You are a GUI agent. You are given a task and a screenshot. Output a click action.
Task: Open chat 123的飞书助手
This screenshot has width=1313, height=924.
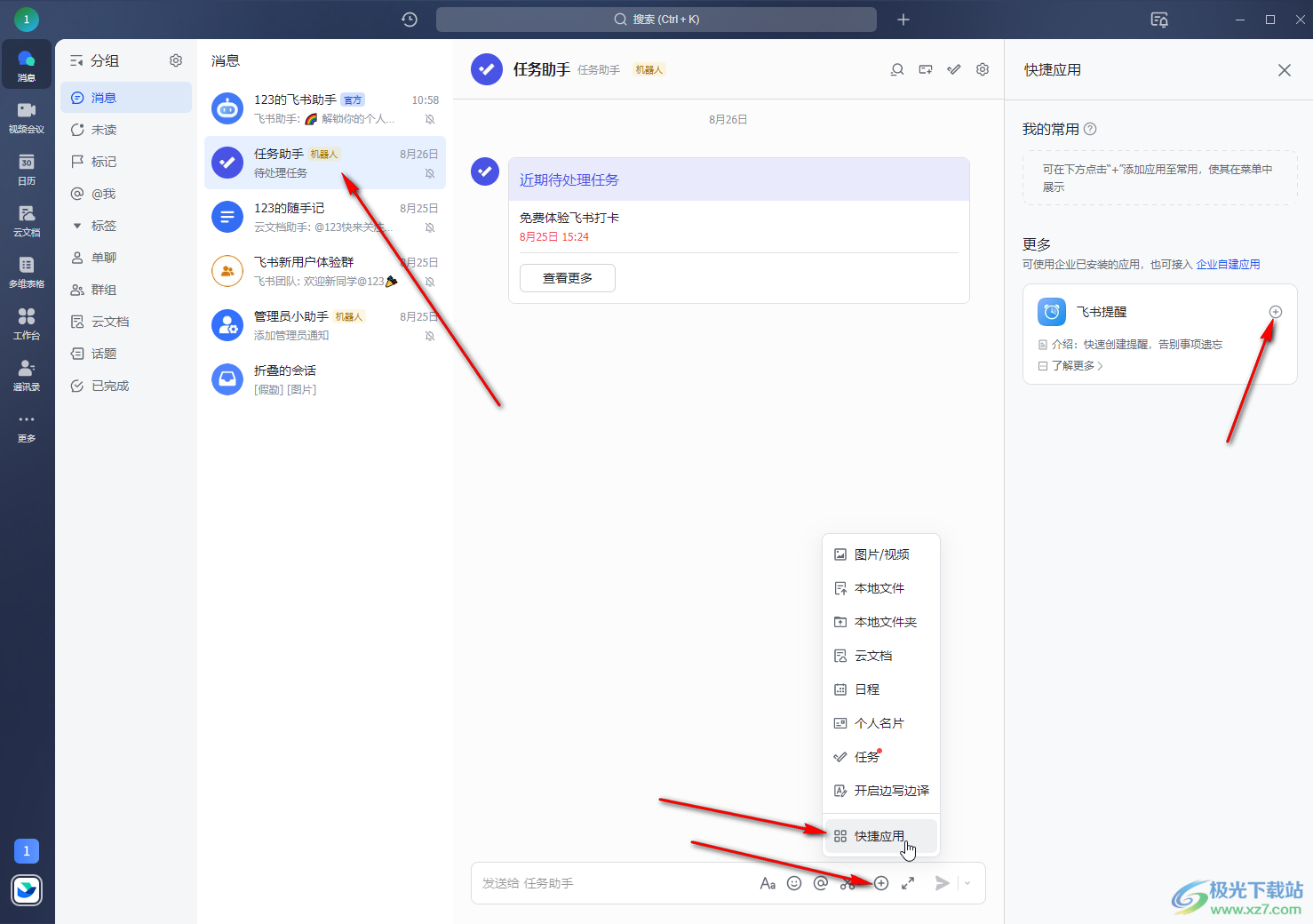click(x=325, y=108)
